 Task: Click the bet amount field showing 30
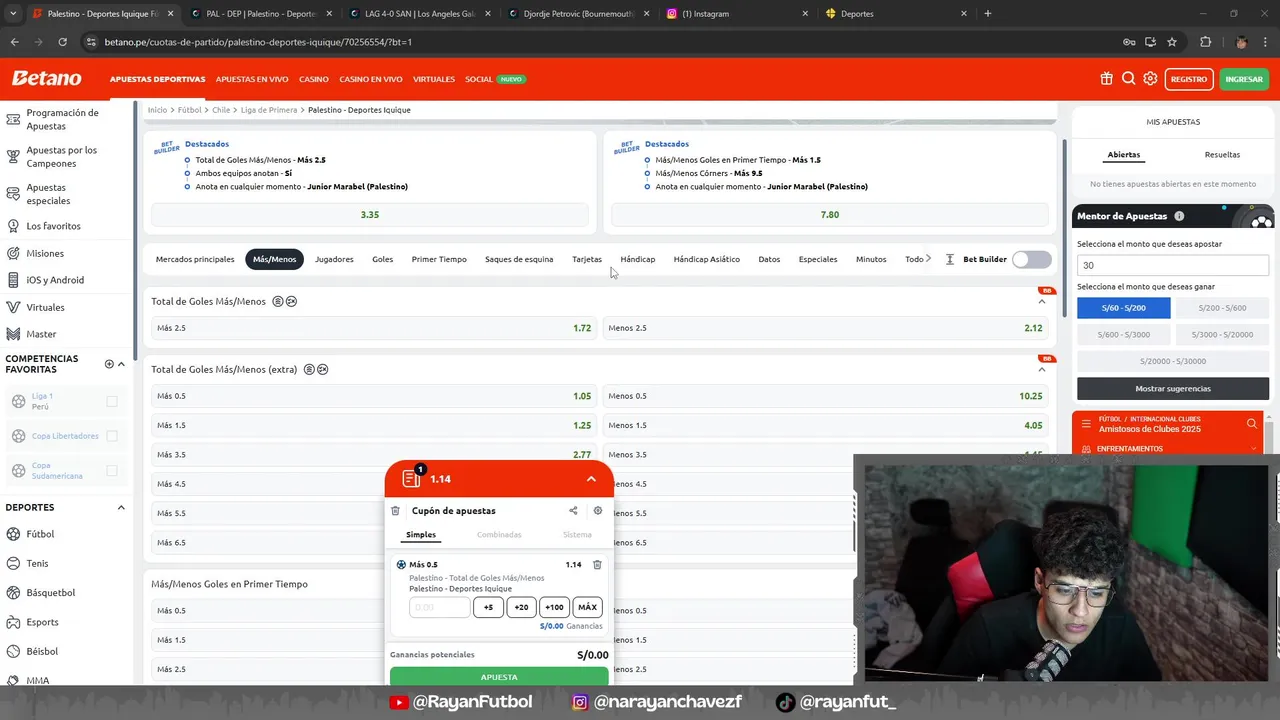click(1173, 265)
